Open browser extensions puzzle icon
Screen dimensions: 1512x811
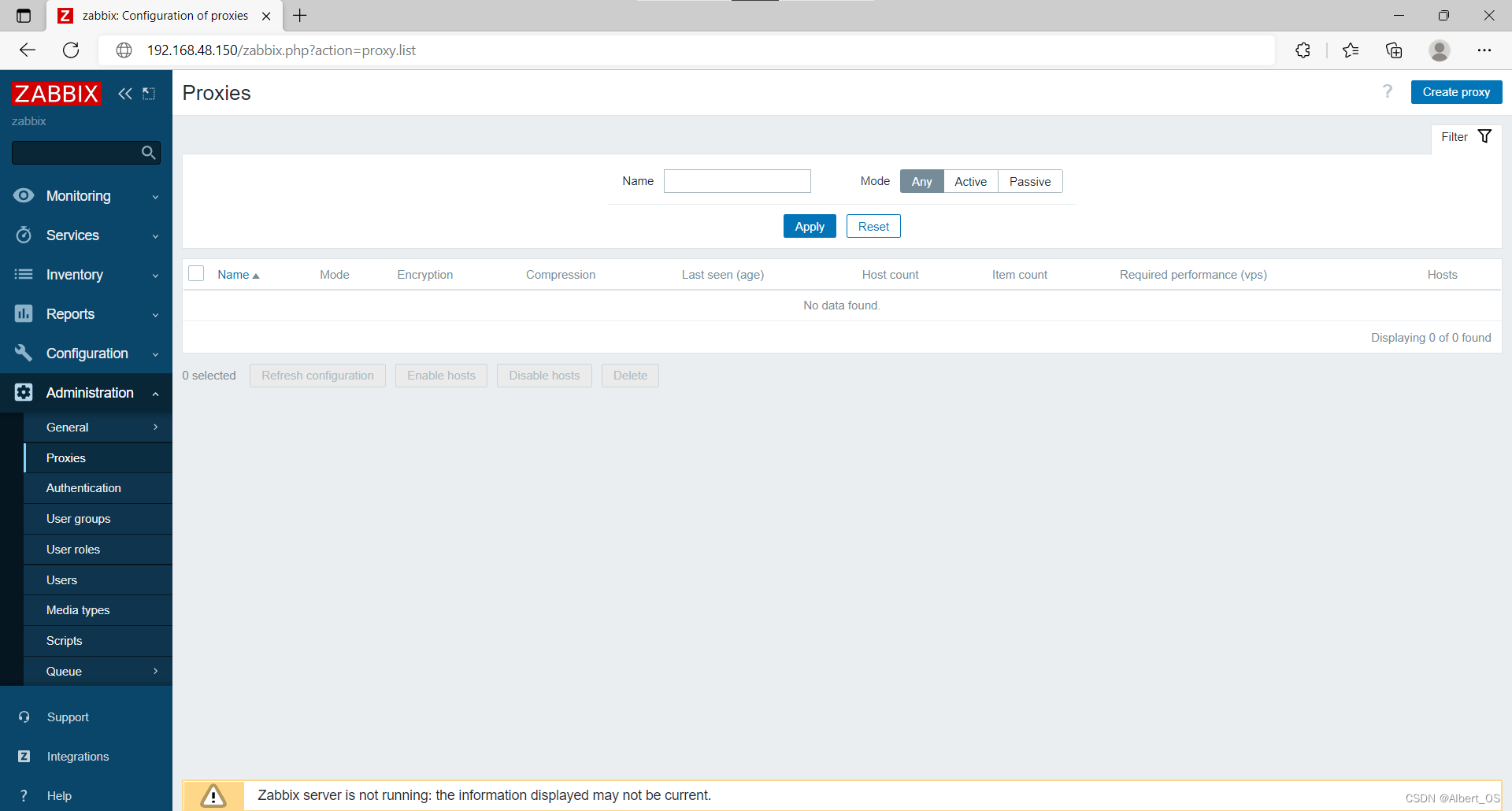pyautogui.click(x=1303, y=50)
